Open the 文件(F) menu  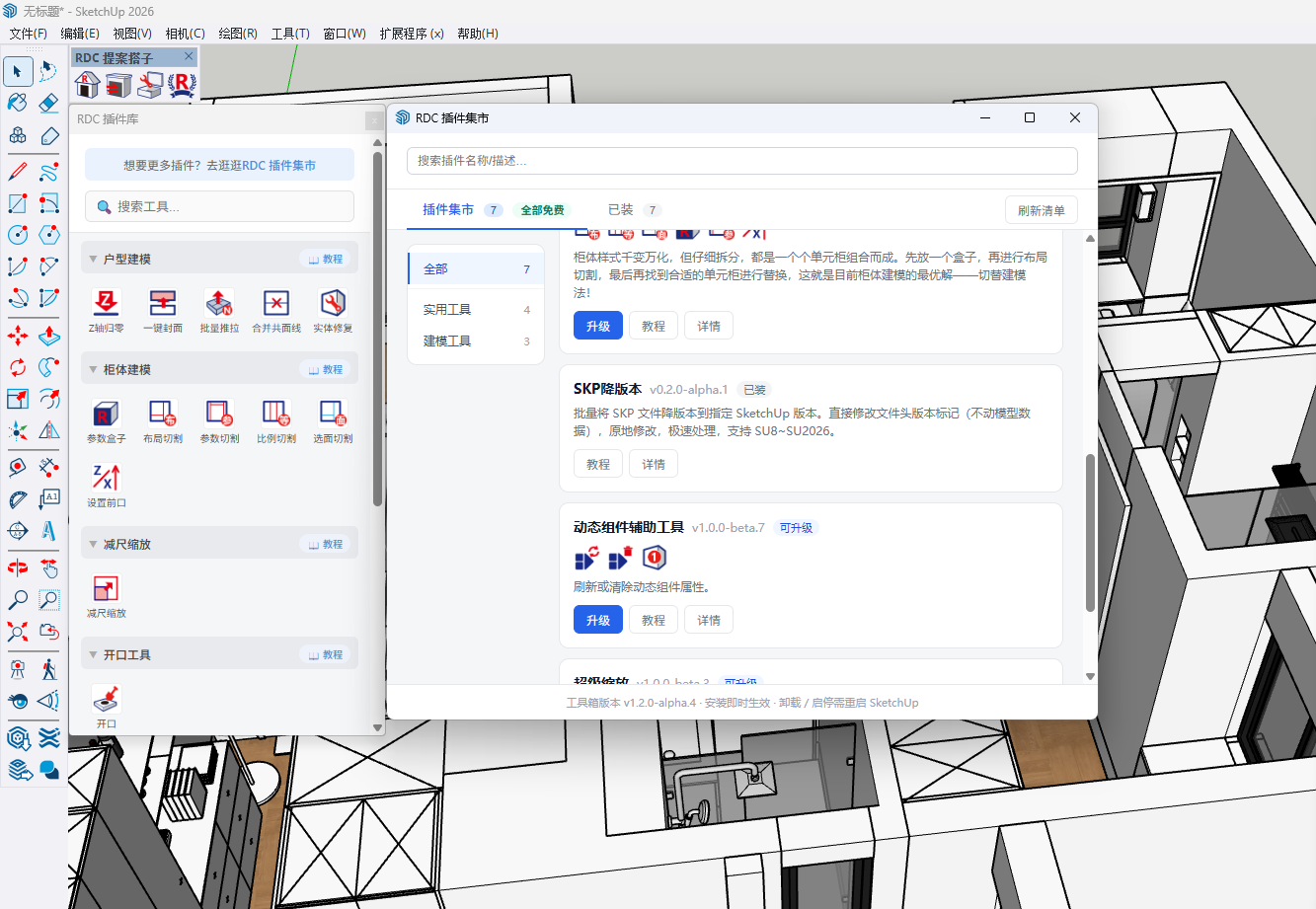tap(28, 34)
